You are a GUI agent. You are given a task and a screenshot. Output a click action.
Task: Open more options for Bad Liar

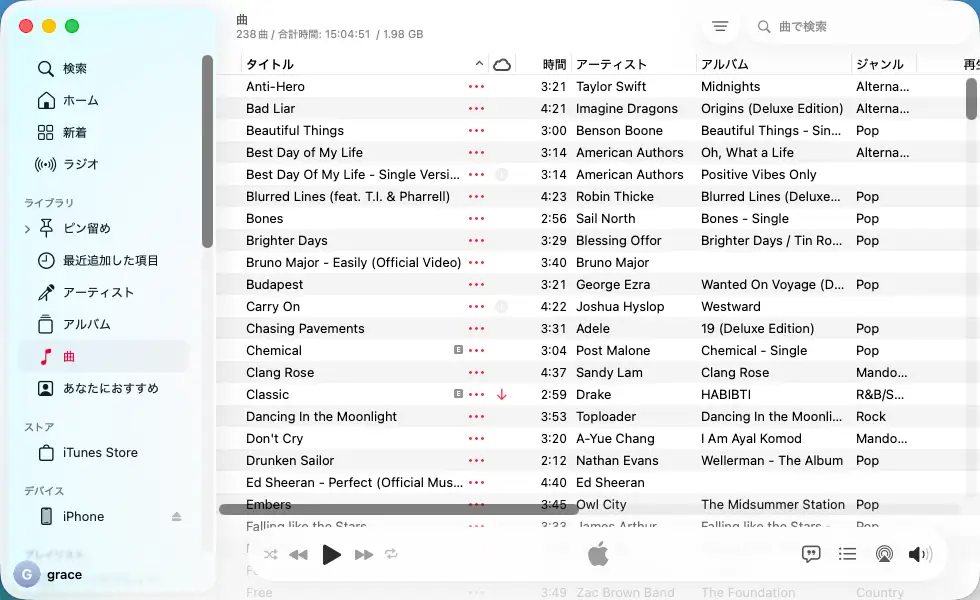tap(476, 108)
